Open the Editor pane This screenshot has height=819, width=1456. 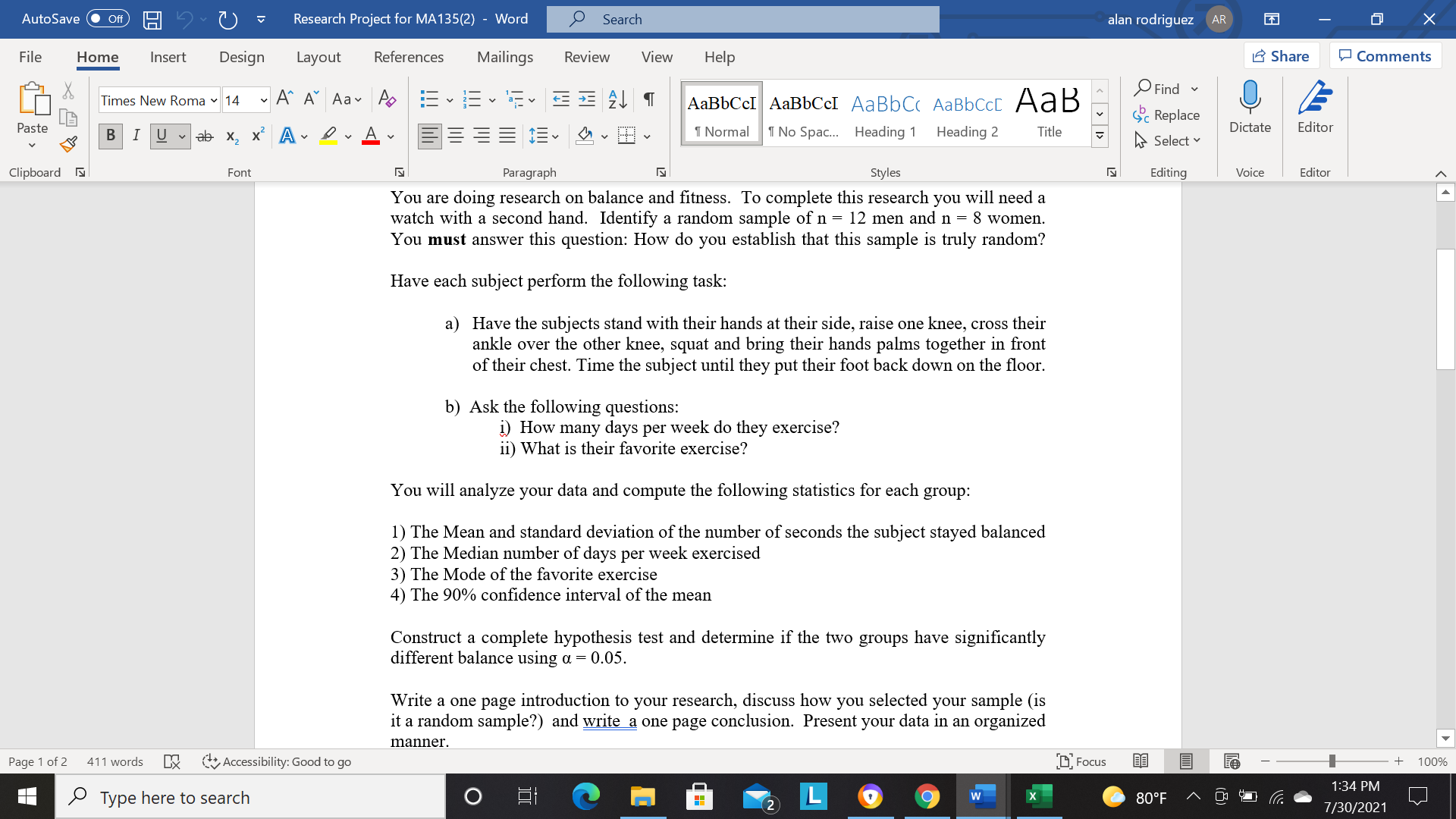click(1314, 106)
